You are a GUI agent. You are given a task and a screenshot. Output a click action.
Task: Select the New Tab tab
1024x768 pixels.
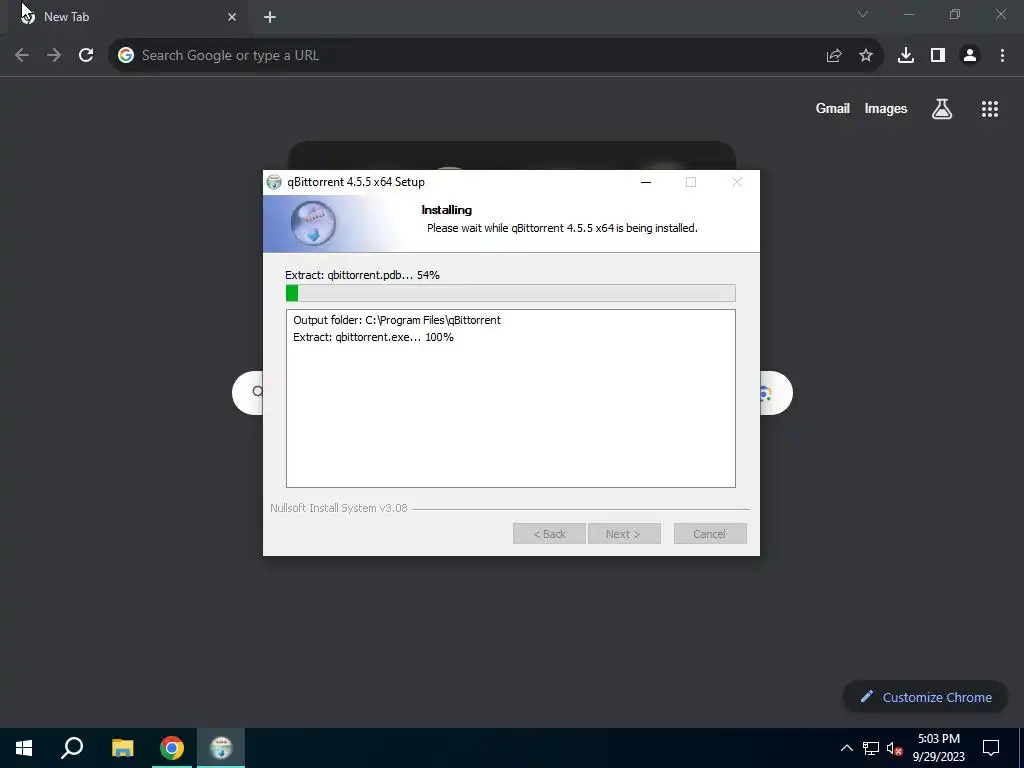(127, 17)
